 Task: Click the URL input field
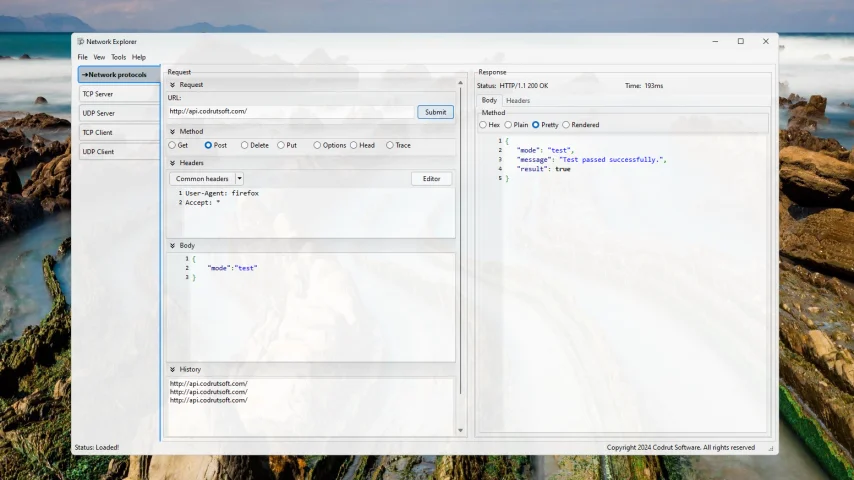tap(290, 112)
